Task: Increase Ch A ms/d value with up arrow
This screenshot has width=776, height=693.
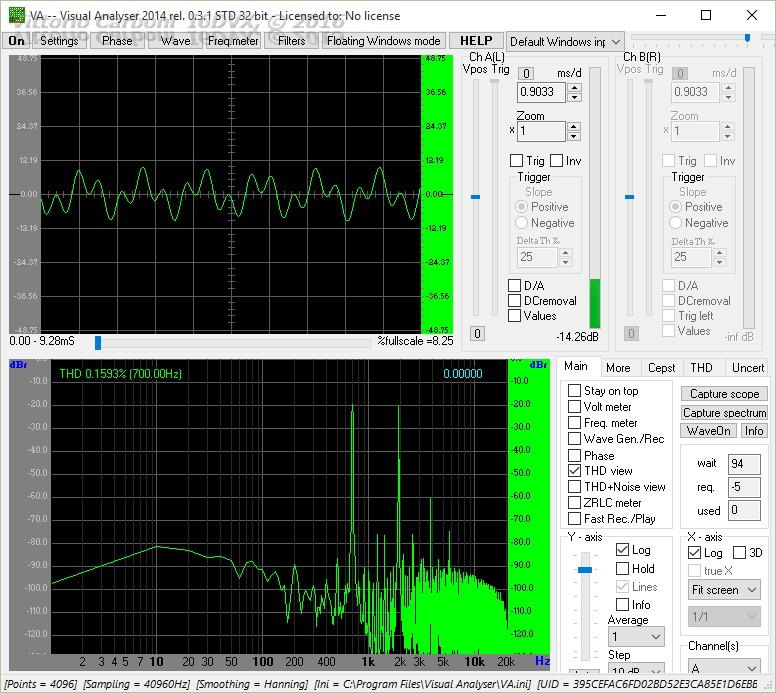Action: click(574, 88)
